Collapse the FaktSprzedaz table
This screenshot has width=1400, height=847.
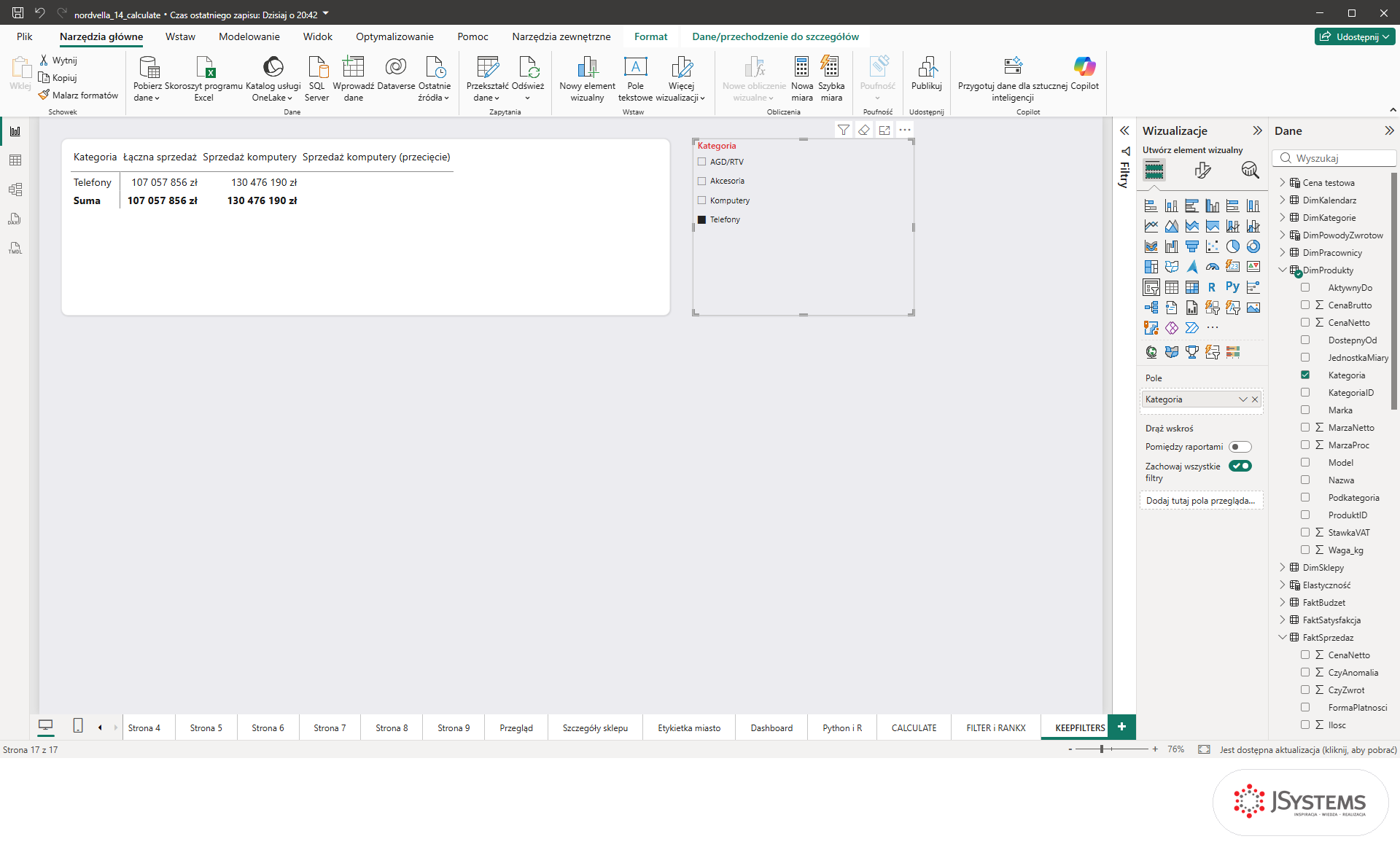point(1283,638)
